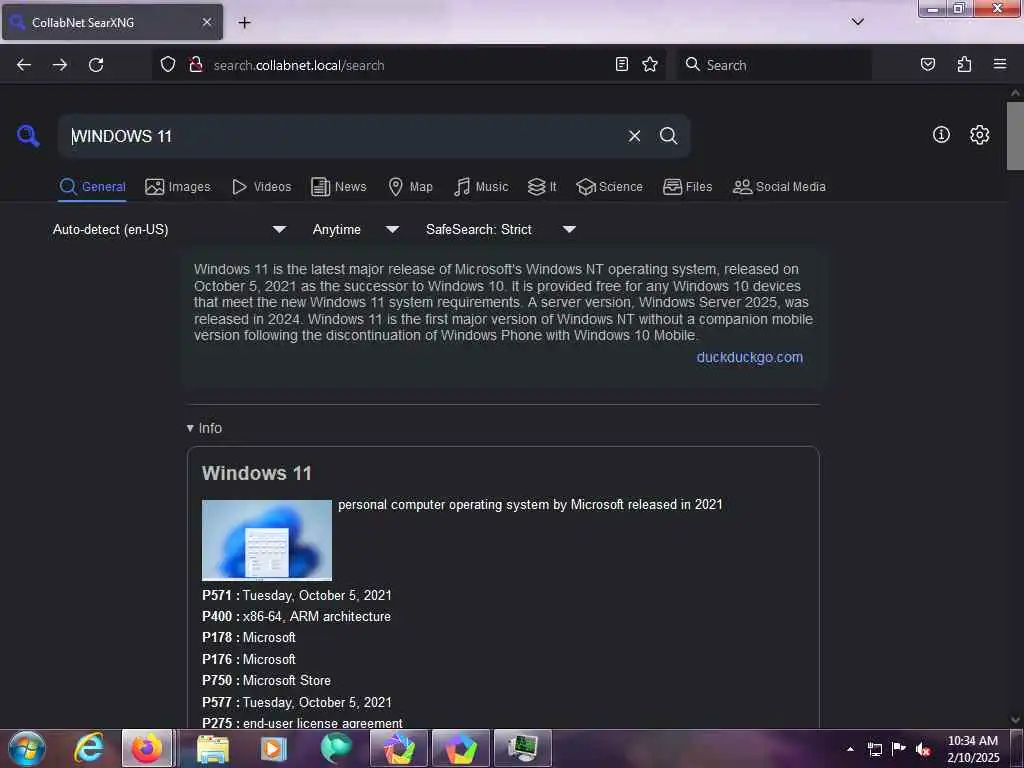This screenshot has width=1024, height=768.
Task: Open the Anytime time range dropdown
Action: tap(355, 229)
